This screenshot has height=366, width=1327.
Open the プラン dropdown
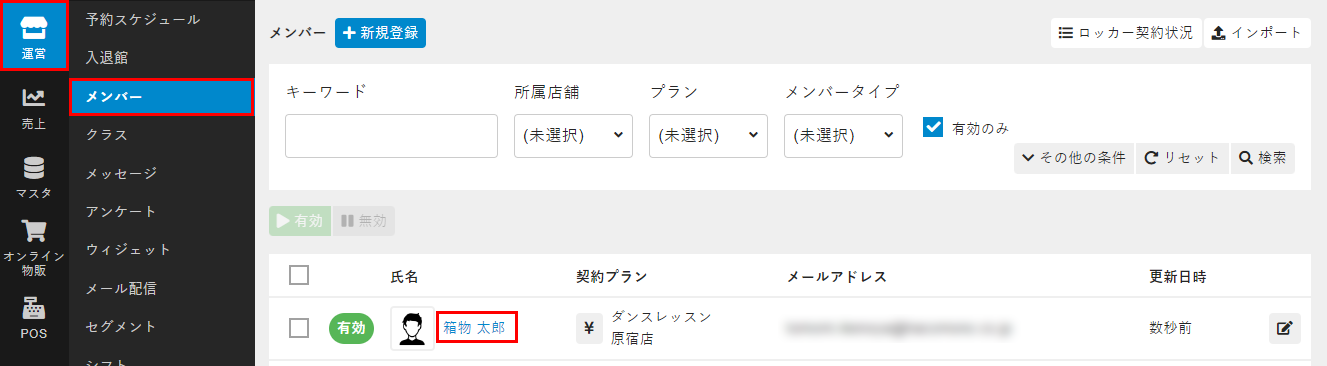pyautogui.click(x=708, y=135)
